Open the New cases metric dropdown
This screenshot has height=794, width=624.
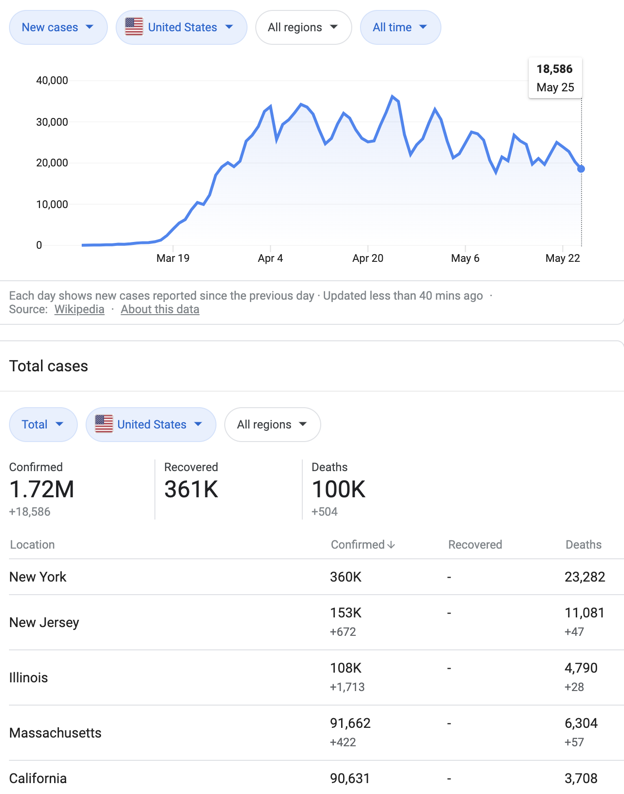(x=58, y=27)
